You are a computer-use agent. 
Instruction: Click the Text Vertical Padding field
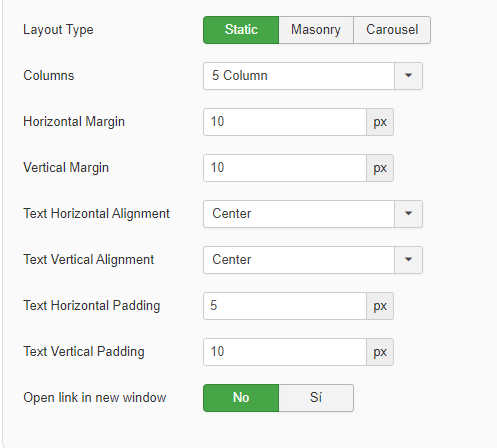(x=285, y=352)
